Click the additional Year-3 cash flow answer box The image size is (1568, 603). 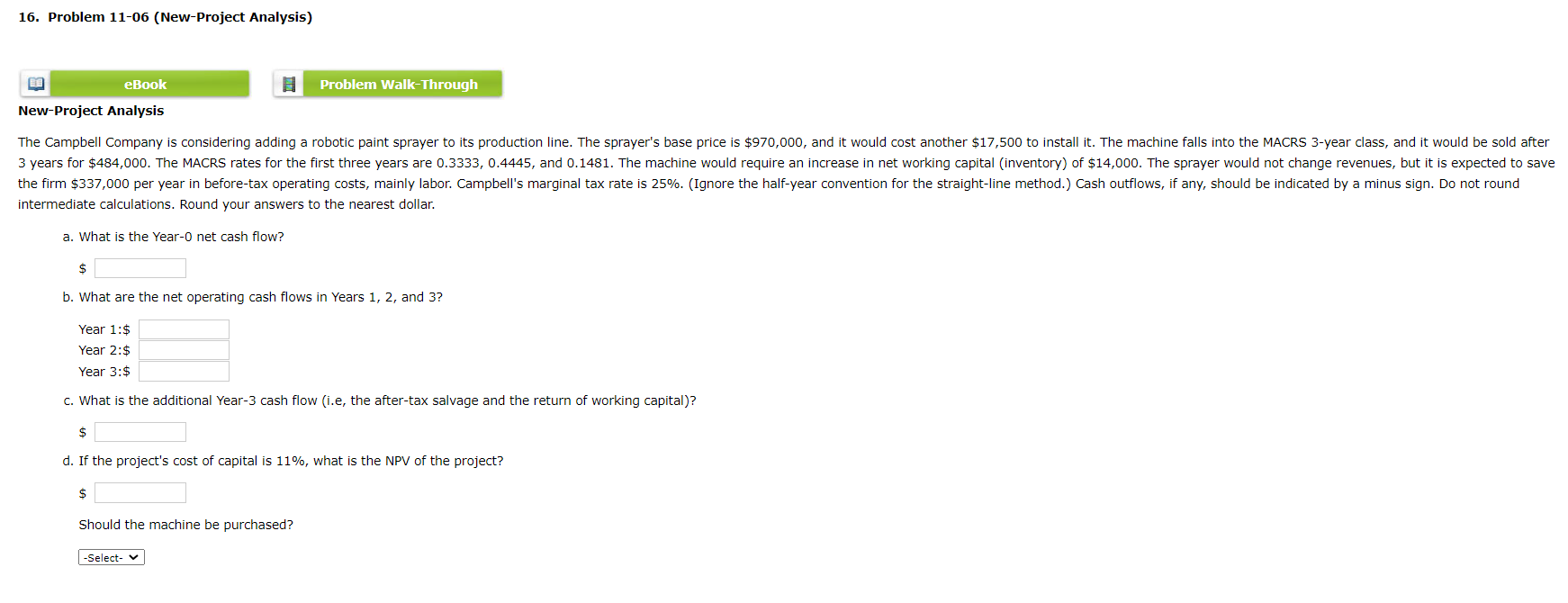pos(140,431)
